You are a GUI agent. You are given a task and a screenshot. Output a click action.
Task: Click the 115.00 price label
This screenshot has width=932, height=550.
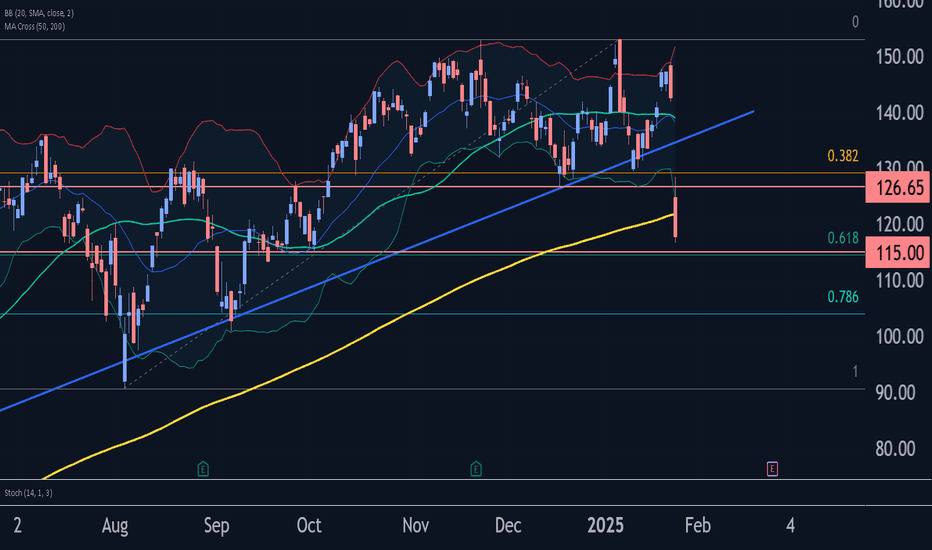898,253
